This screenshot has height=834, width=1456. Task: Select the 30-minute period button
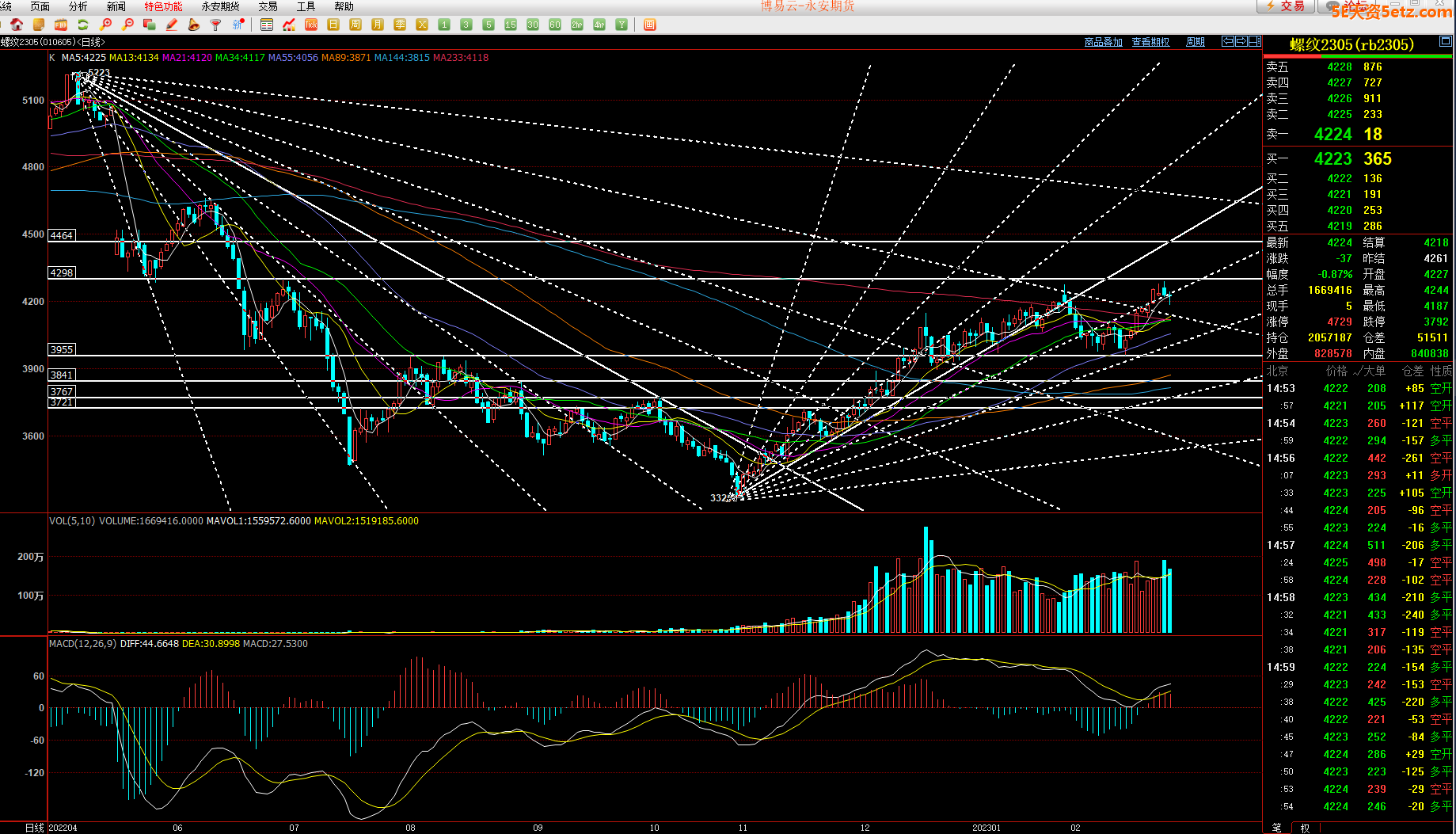[x=533, y=25]
